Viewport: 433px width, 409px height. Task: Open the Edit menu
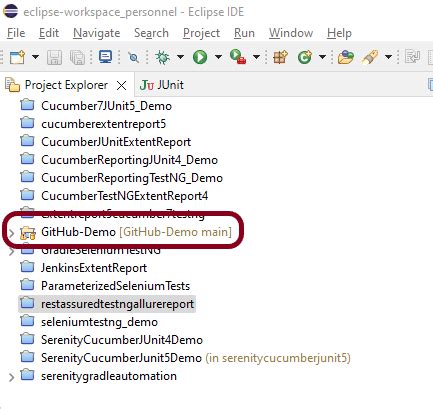(x=49, y=33)
